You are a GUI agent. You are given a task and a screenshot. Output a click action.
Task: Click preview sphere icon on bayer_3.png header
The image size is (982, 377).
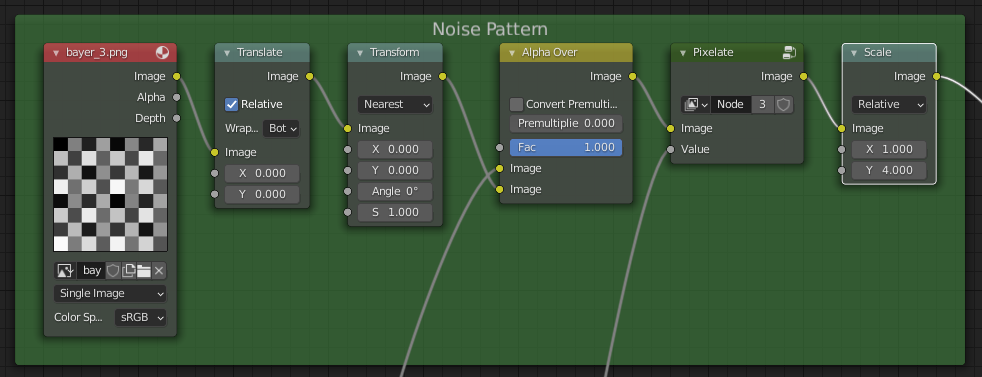(x=162, y=53)
